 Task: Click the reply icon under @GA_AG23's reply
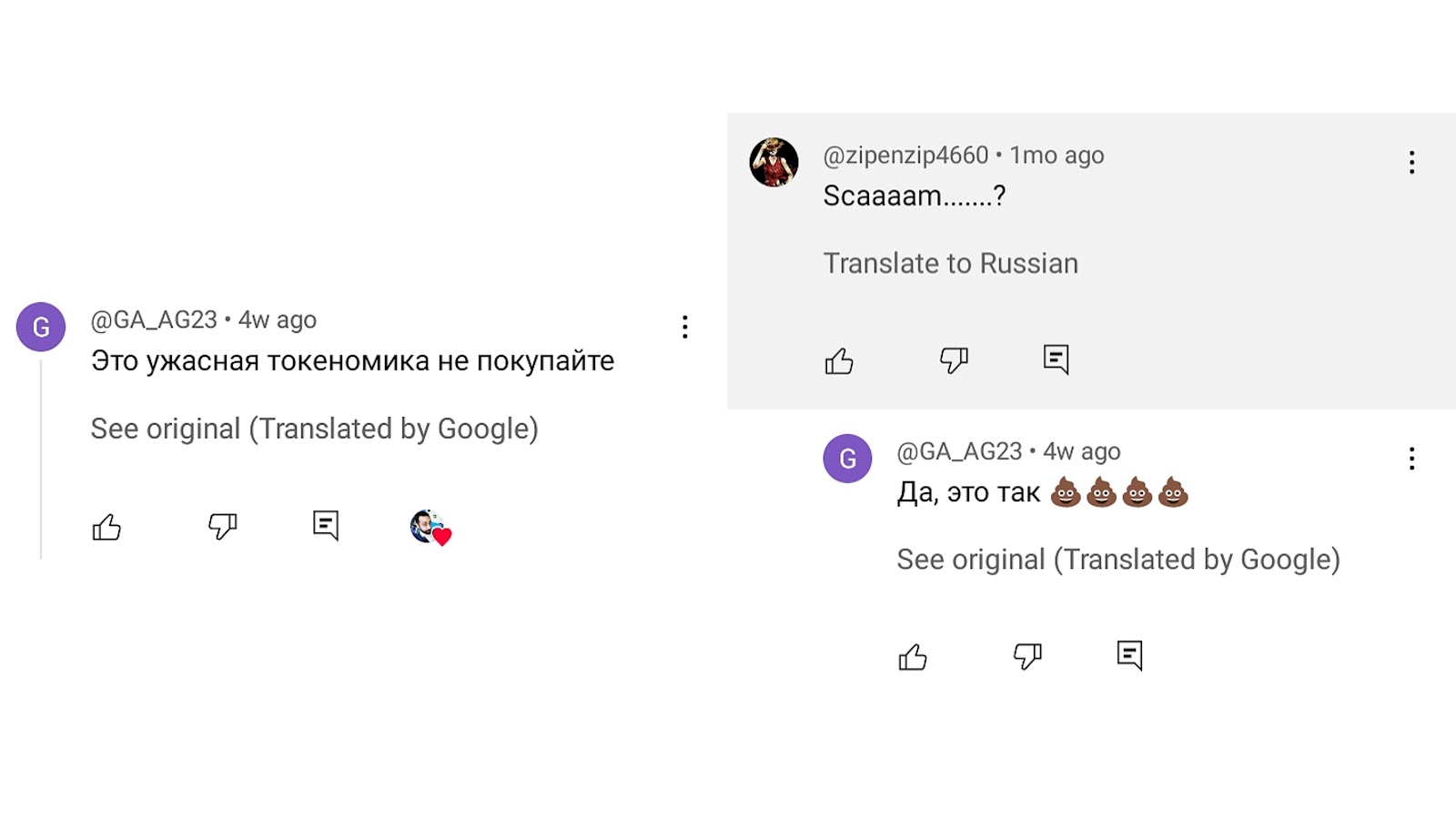pos(1129,654)
